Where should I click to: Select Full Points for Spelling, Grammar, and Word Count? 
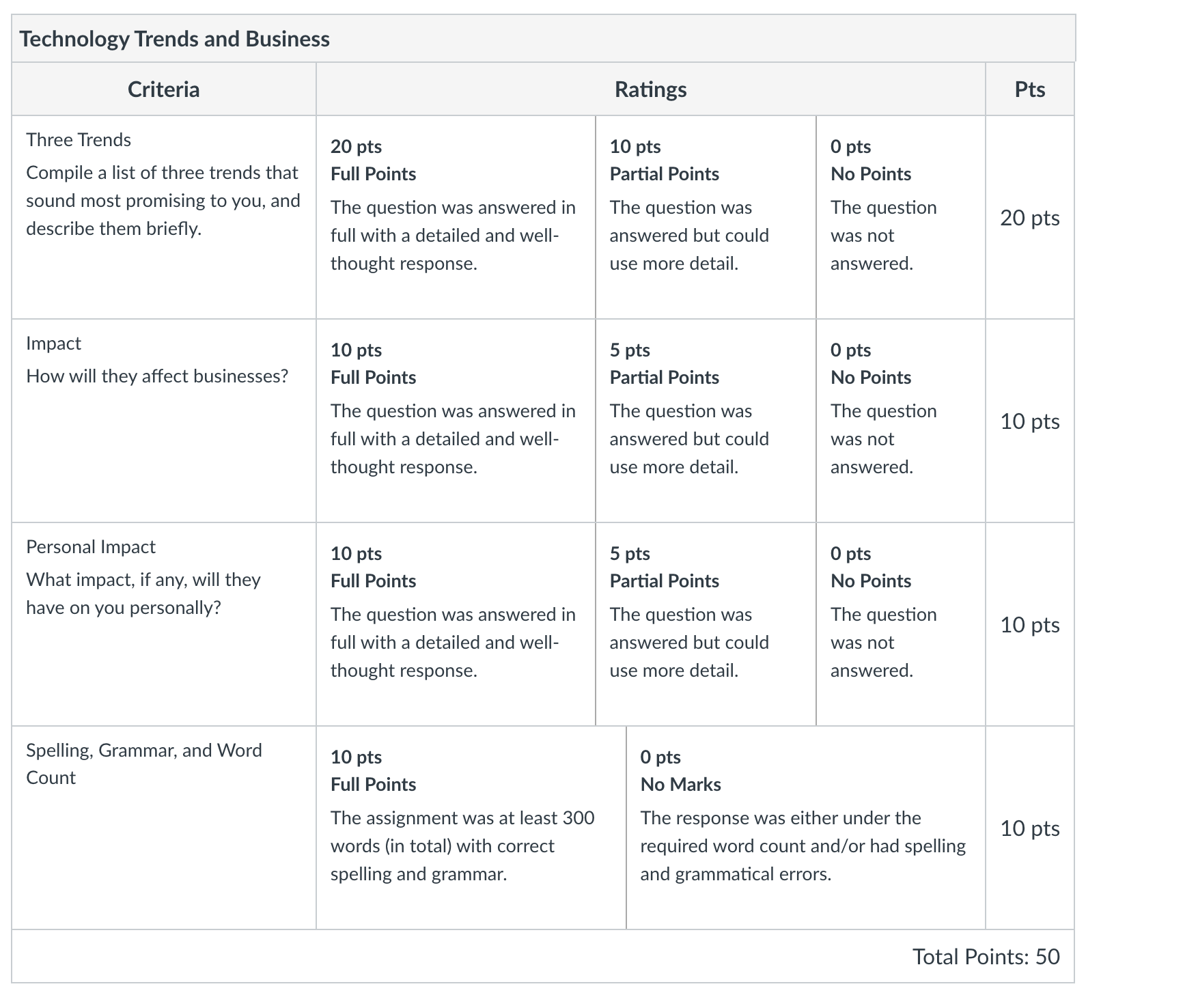tap(471, 828)
